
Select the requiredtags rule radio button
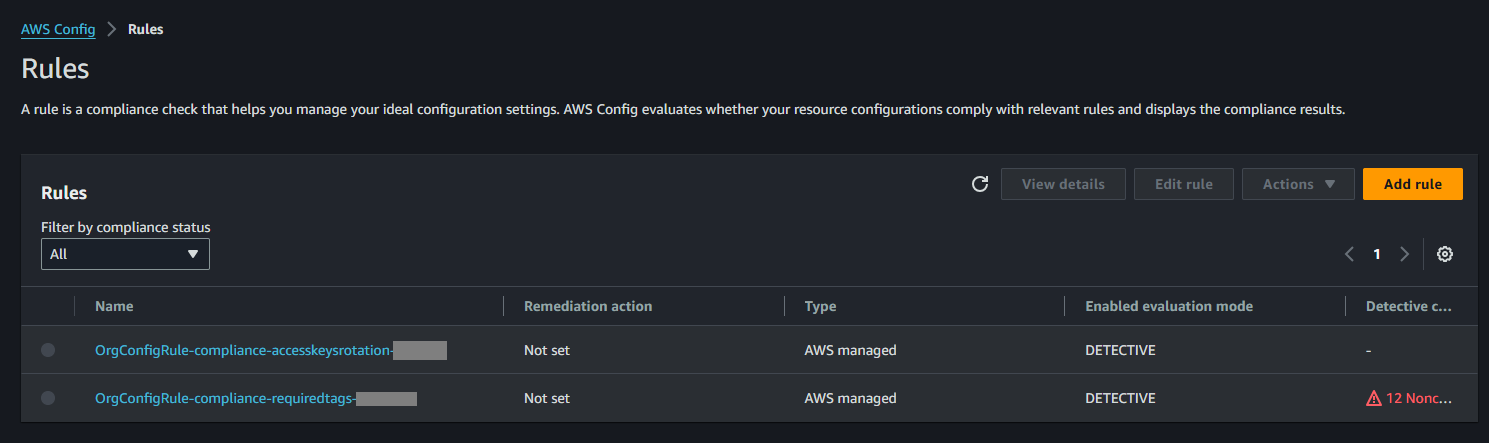tap(48, 398)
